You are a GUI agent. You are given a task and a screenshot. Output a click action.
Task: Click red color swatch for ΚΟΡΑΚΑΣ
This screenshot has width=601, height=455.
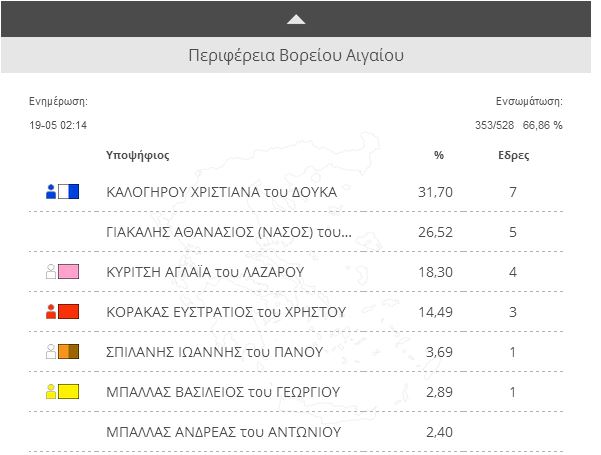pyautogui.click(x=69, y=311)
